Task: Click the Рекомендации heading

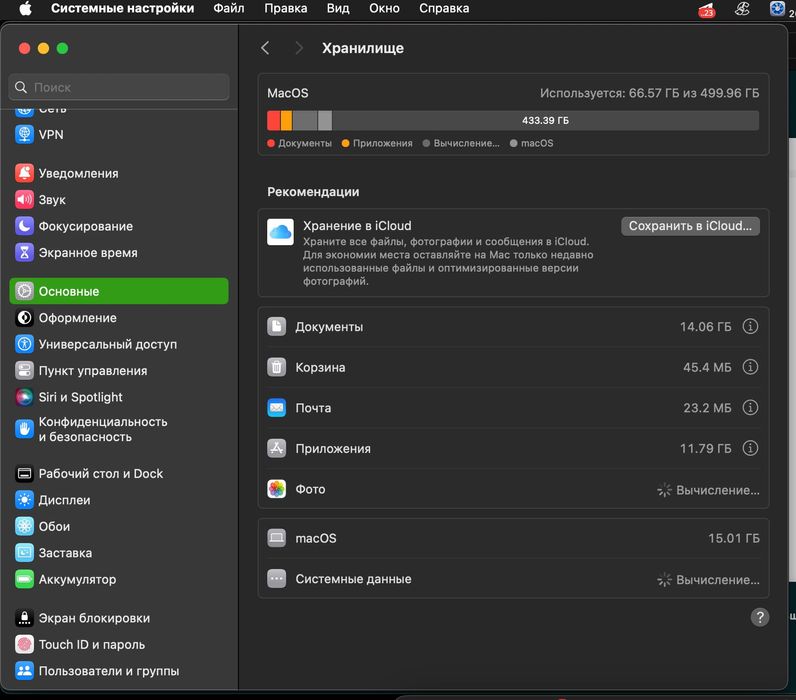Action: coord(313,192)
